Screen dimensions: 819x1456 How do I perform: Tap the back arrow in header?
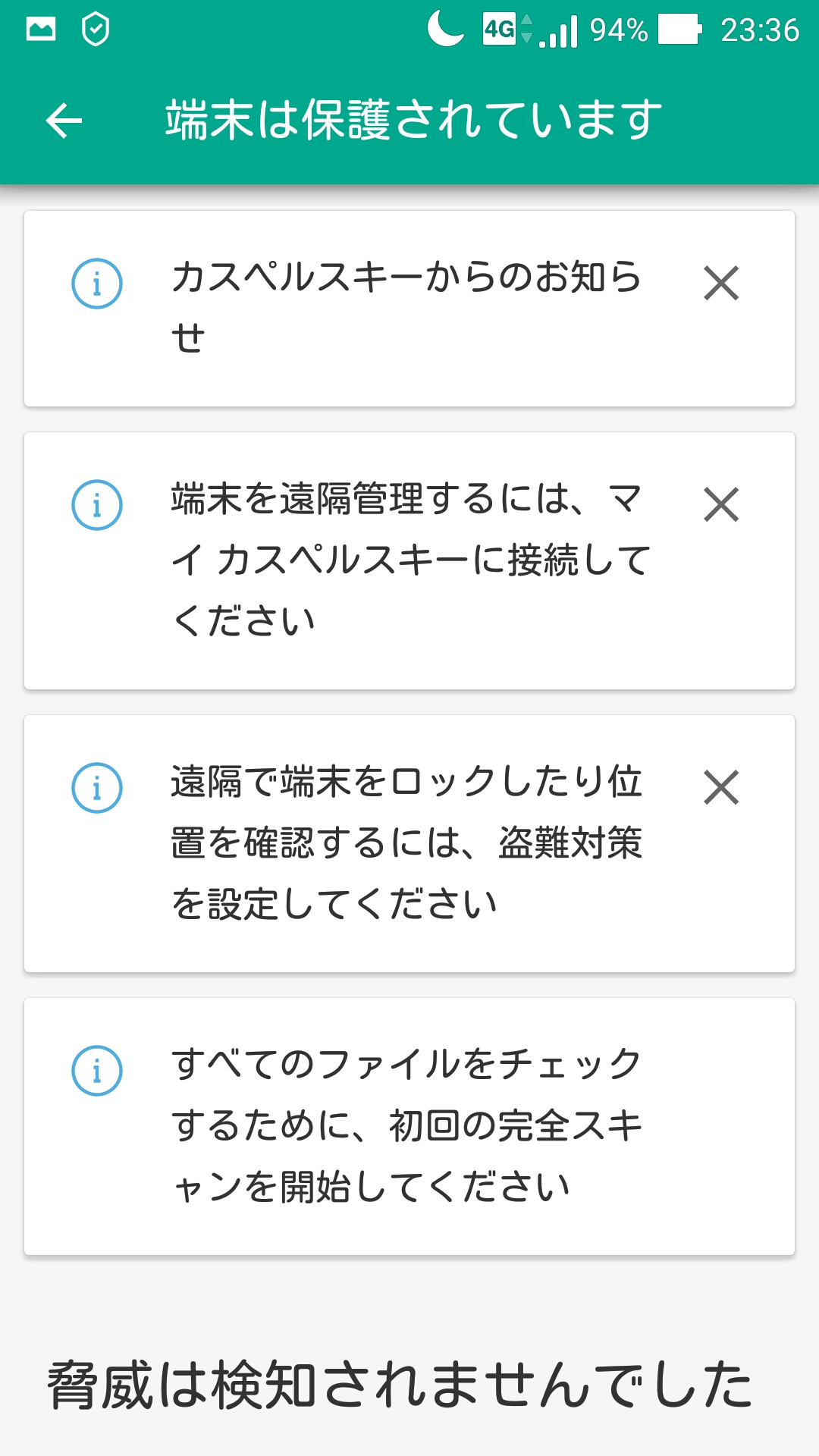(64, 121)
